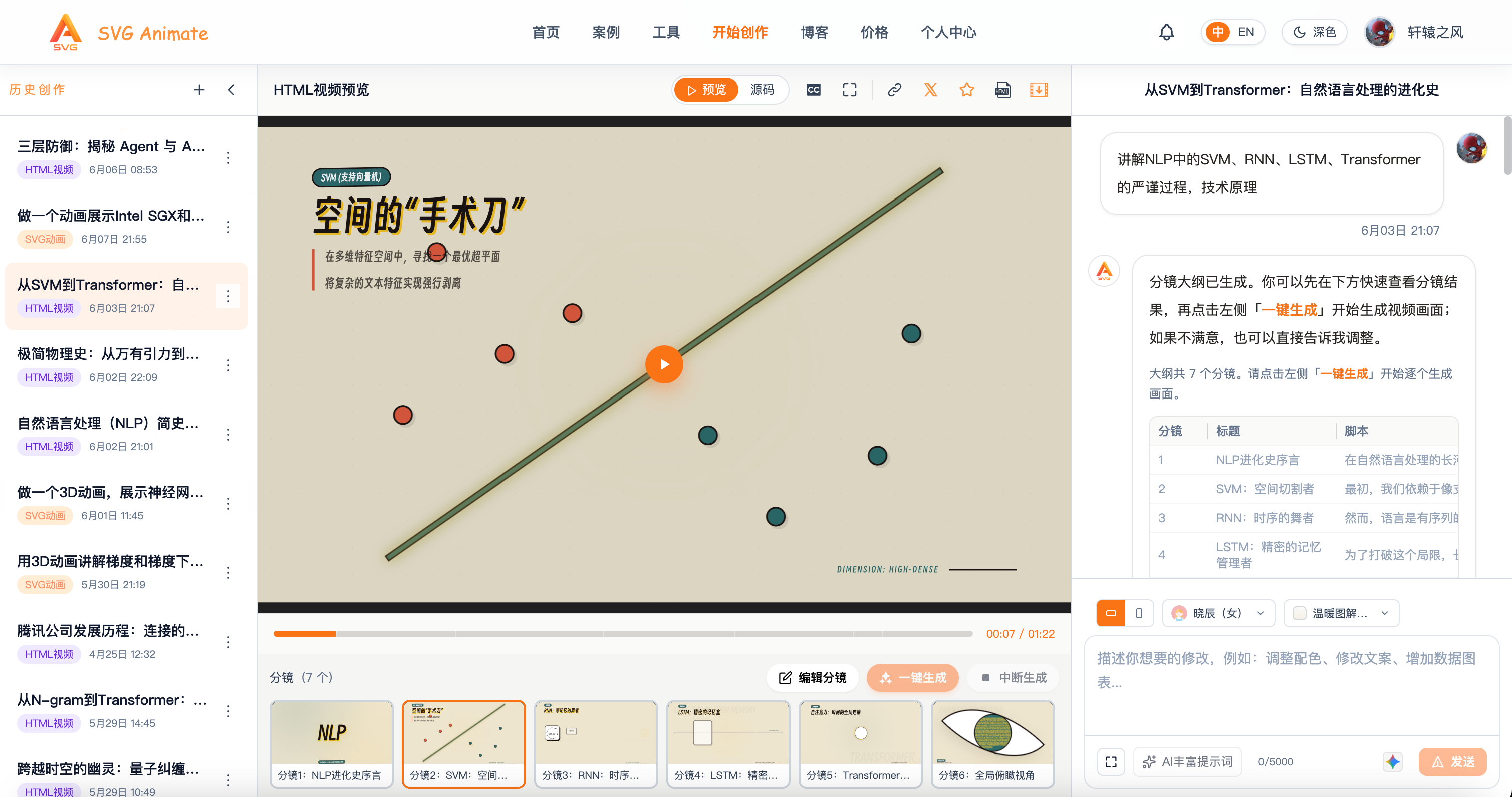
Task: Open 个人中心 nav item
Action: pyautogui.click(x=948, y=32)
